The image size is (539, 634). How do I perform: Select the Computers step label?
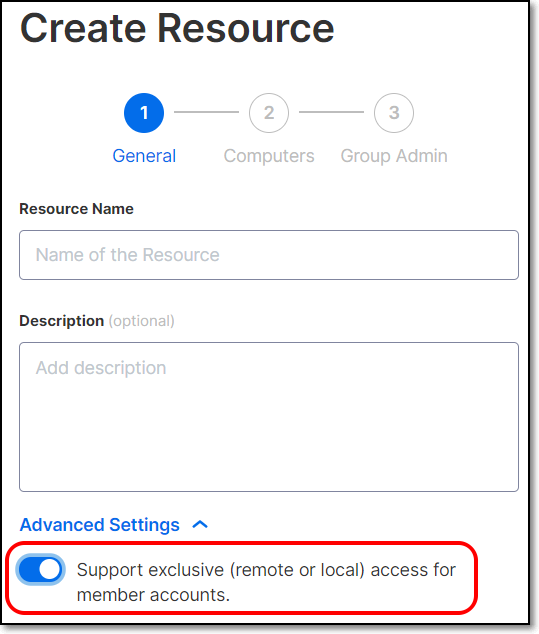point(269,156)
